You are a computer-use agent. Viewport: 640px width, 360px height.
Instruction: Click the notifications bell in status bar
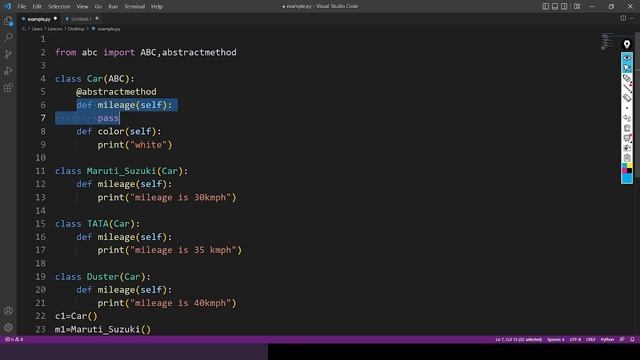pos(632,340)
